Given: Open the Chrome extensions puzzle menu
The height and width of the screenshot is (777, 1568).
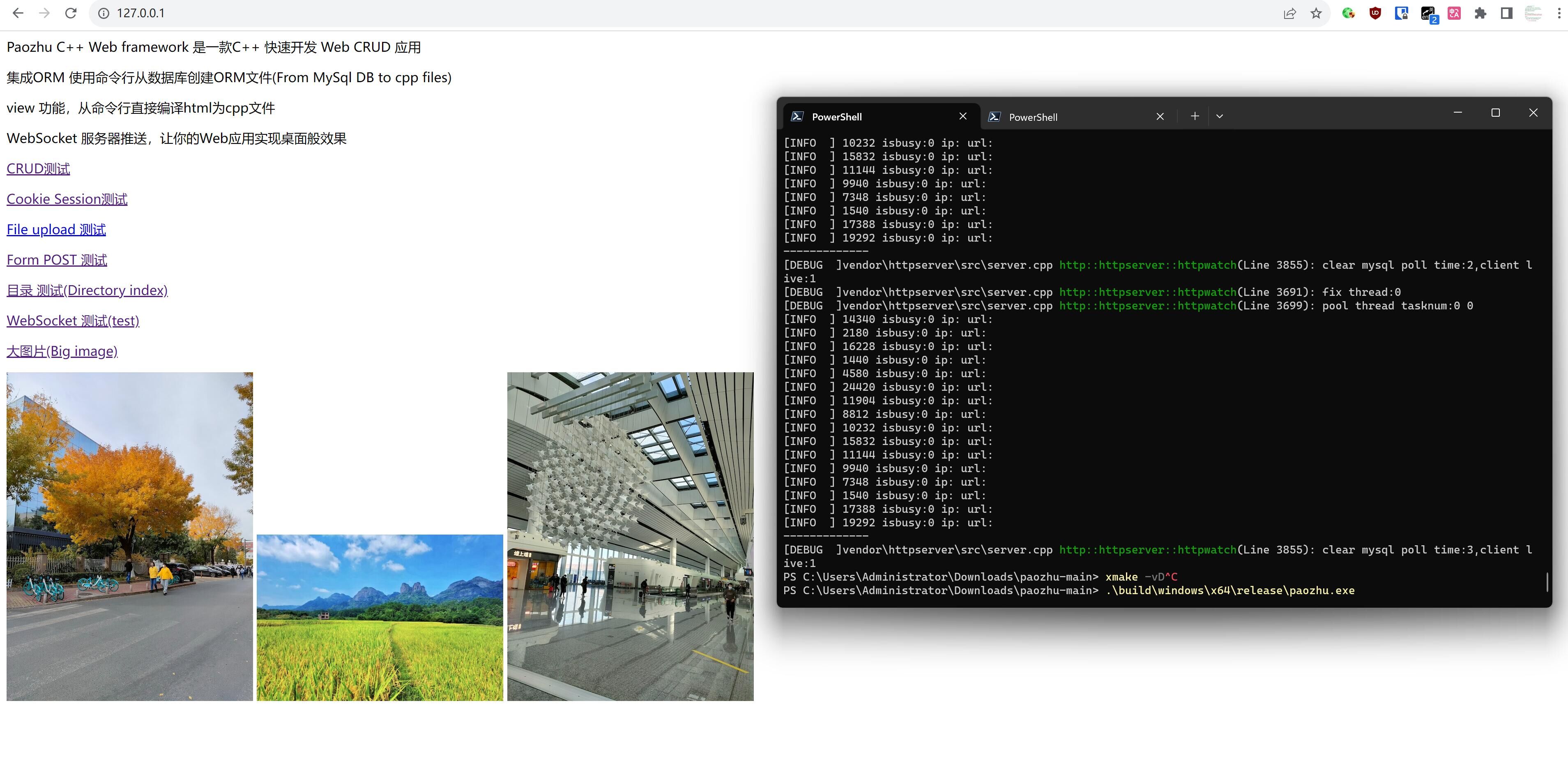Looking at the screenshot, I should point(1481,14).
